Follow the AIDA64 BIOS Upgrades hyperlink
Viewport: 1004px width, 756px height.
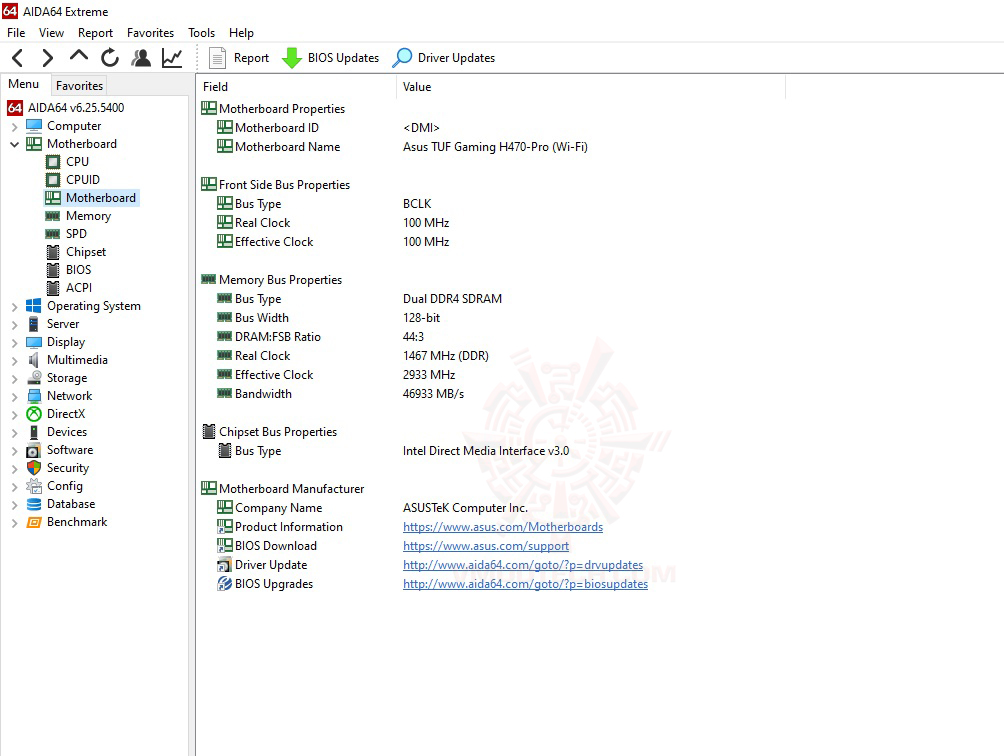coord(525,584)
